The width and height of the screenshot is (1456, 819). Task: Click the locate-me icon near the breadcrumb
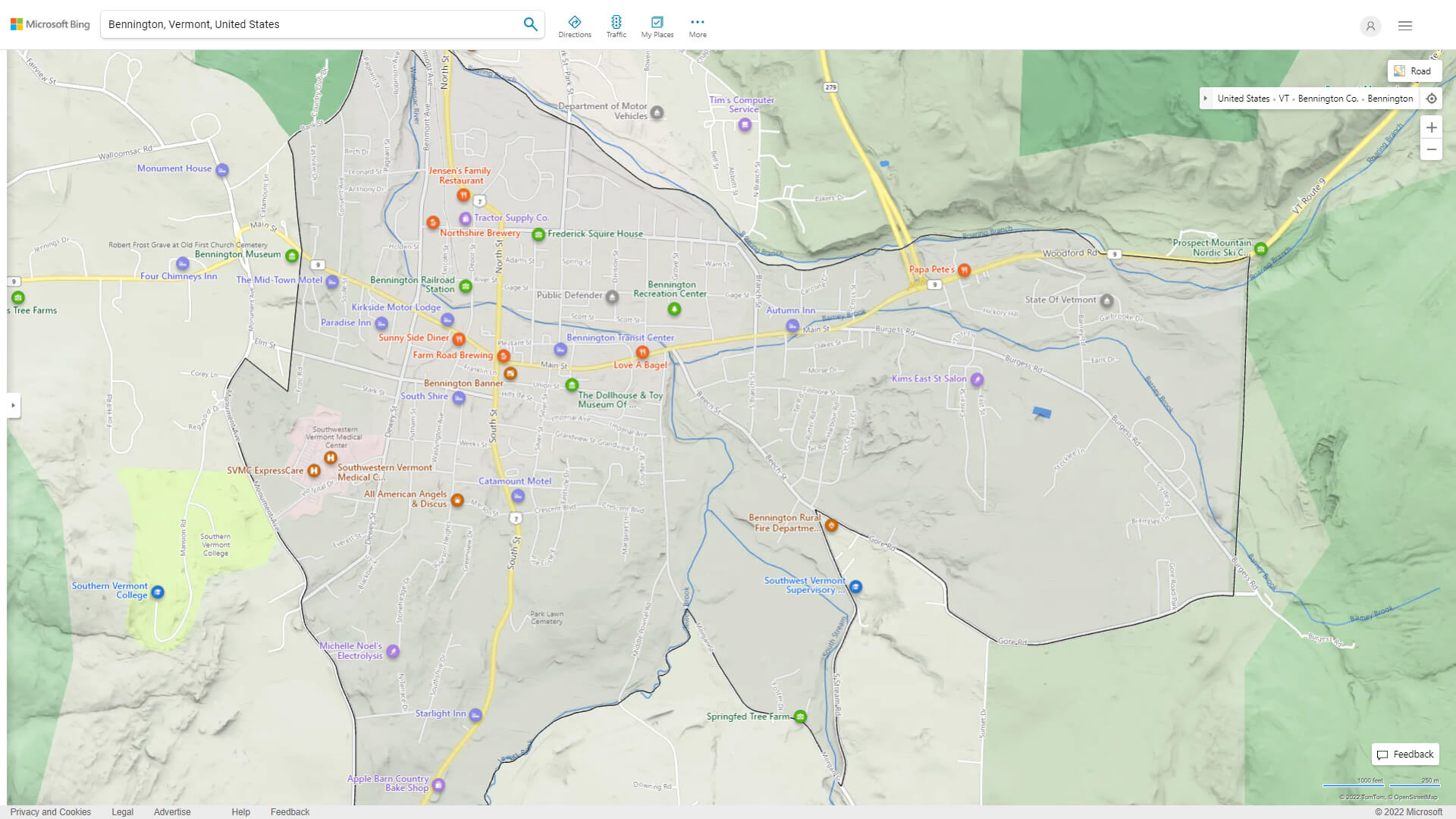coord(1432,98)
